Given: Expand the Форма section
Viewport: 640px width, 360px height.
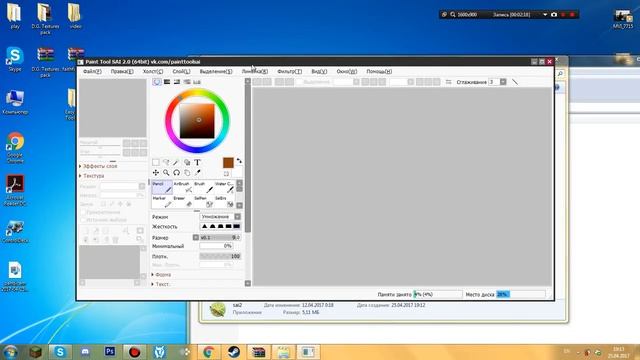Looking at the screenshot, I should click(161, 275).
